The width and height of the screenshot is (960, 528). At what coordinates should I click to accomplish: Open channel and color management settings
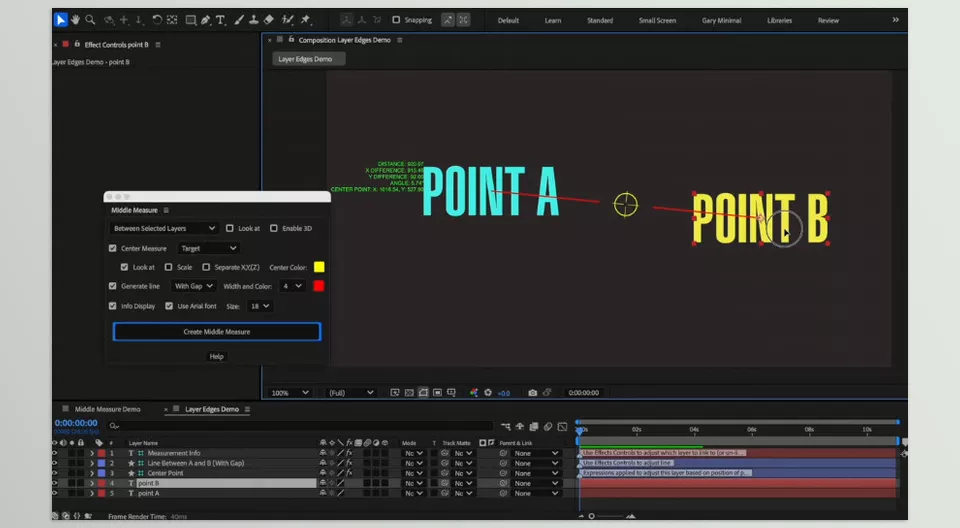pos(473,393)
